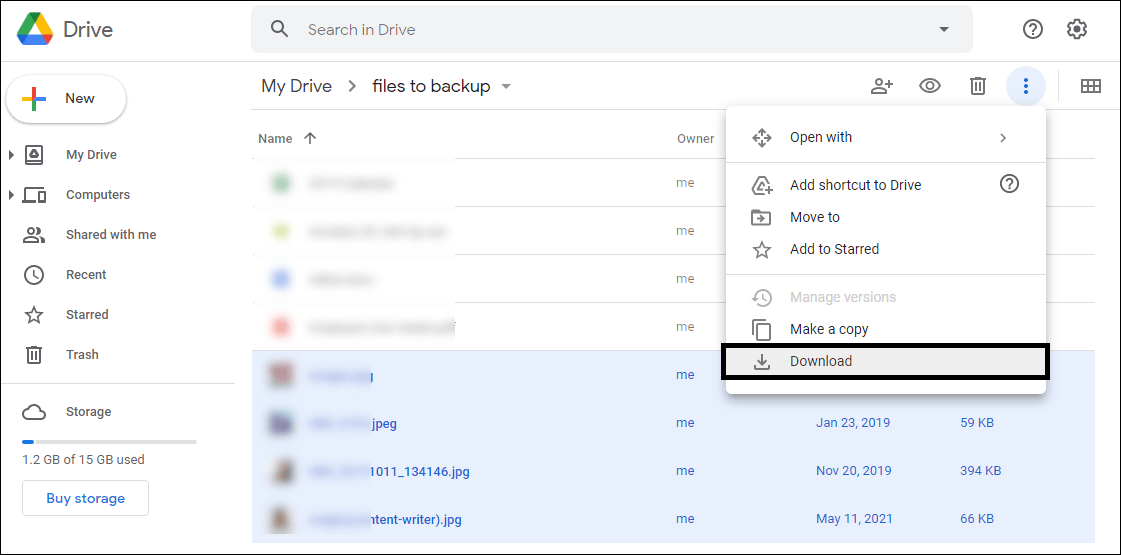1121x555 pixels.
Task: Open the support help icon
Action: pos(1033,29)
